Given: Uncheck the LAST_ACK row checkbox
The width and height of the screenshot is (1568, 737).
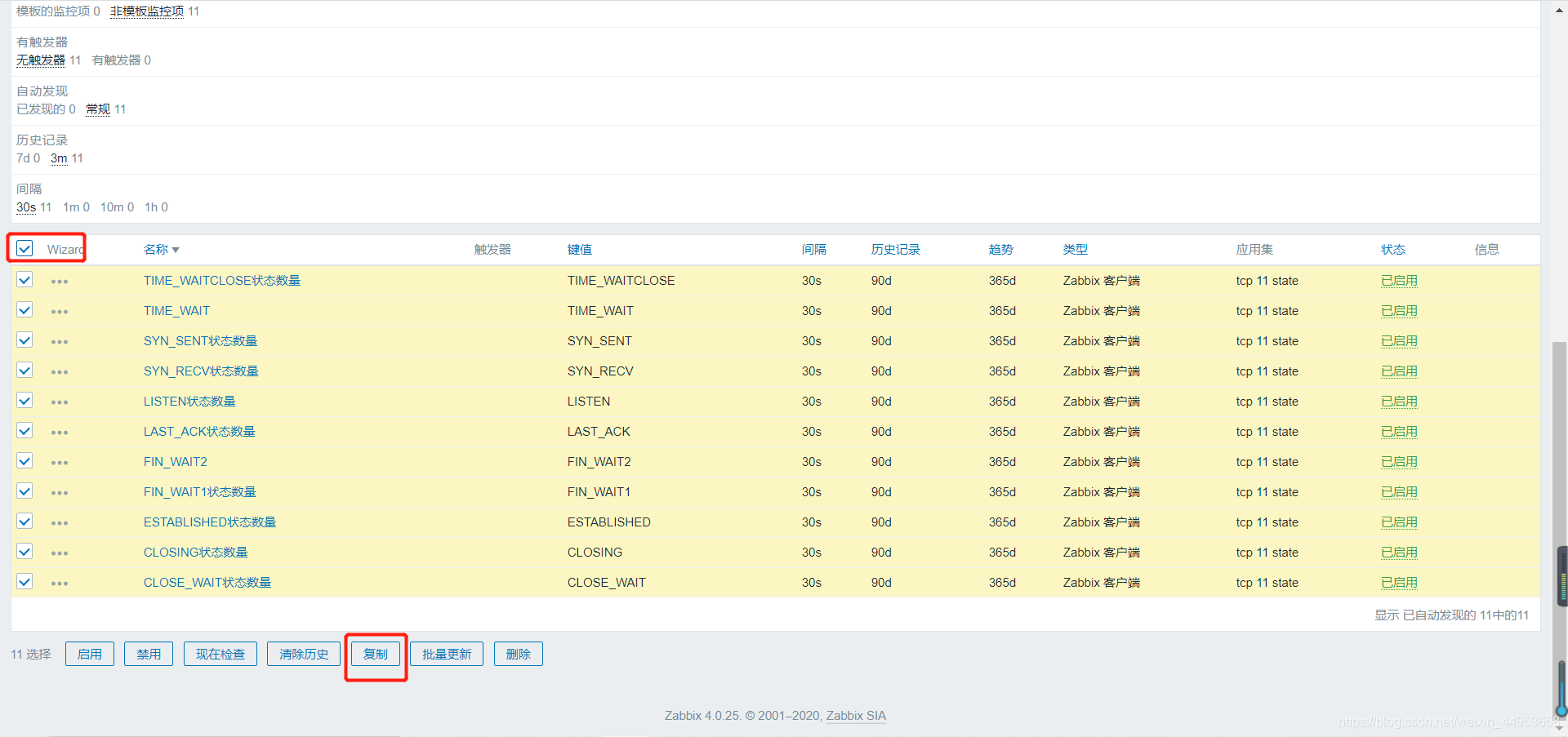Looking at the screenshot, I should tap(24, 431).
